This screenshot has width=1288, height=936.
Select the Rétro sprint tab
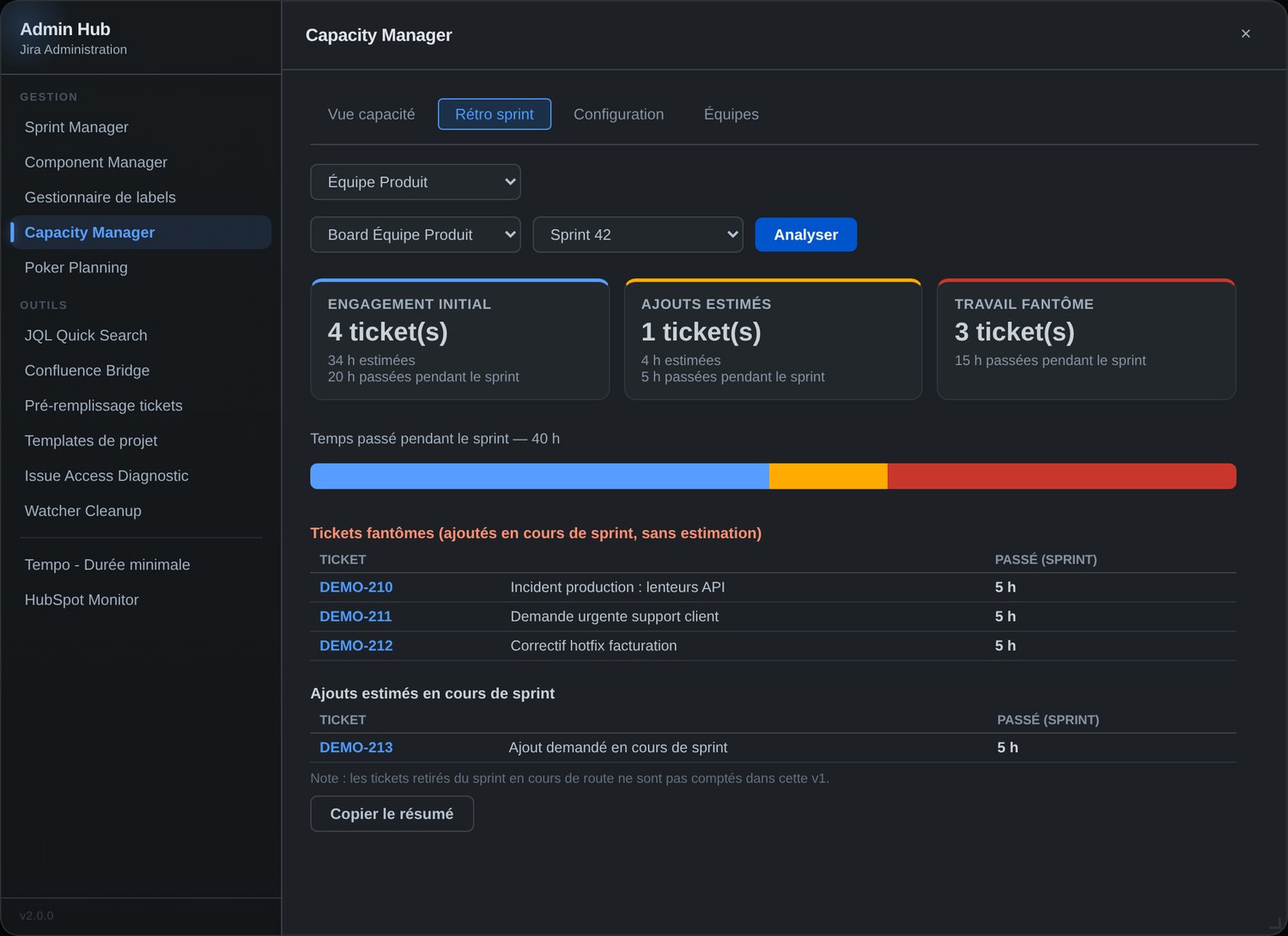pos(494,114)
